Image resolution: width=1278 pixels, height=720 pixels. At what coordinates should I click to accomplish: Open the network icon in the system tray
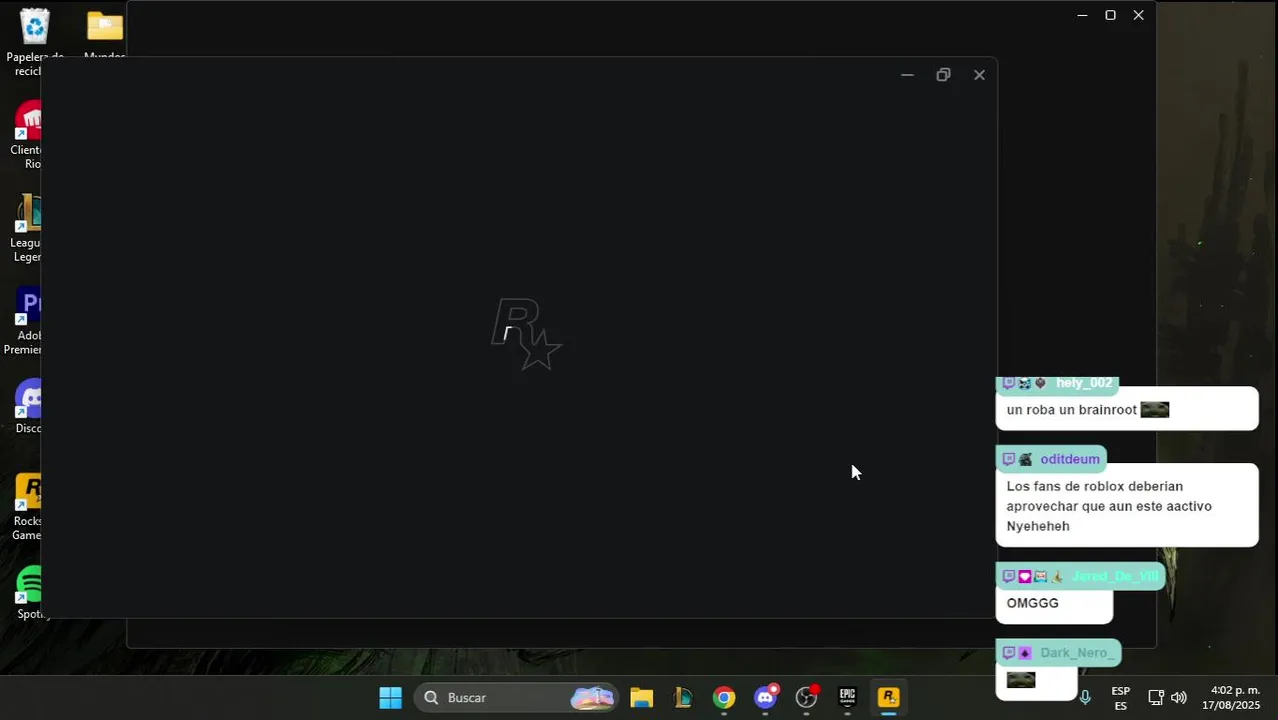coord(1156,698)
